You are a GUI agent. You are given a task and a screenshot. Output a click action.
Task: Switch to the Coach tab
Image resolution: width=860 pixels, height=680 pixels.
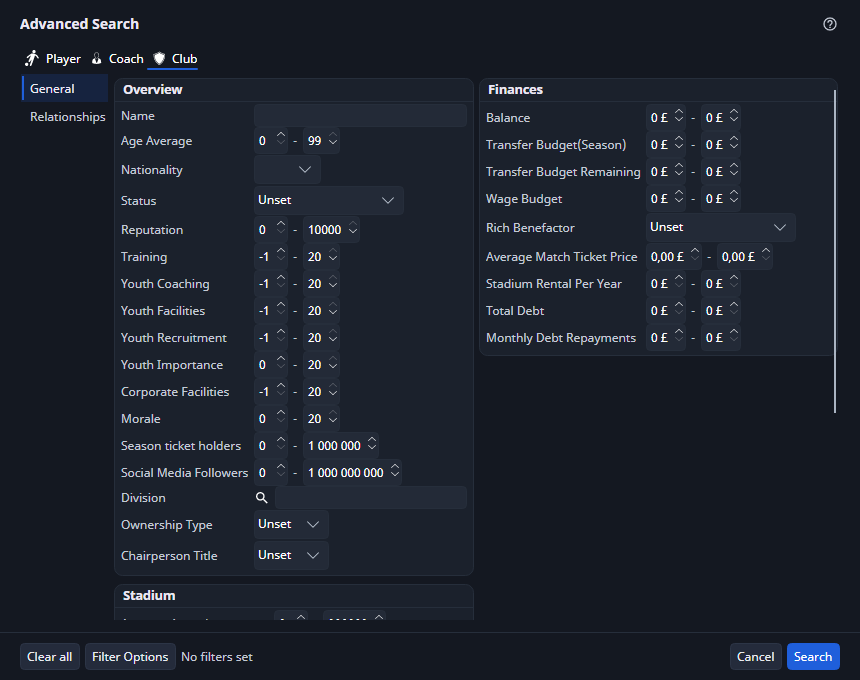tap(117, 59)
